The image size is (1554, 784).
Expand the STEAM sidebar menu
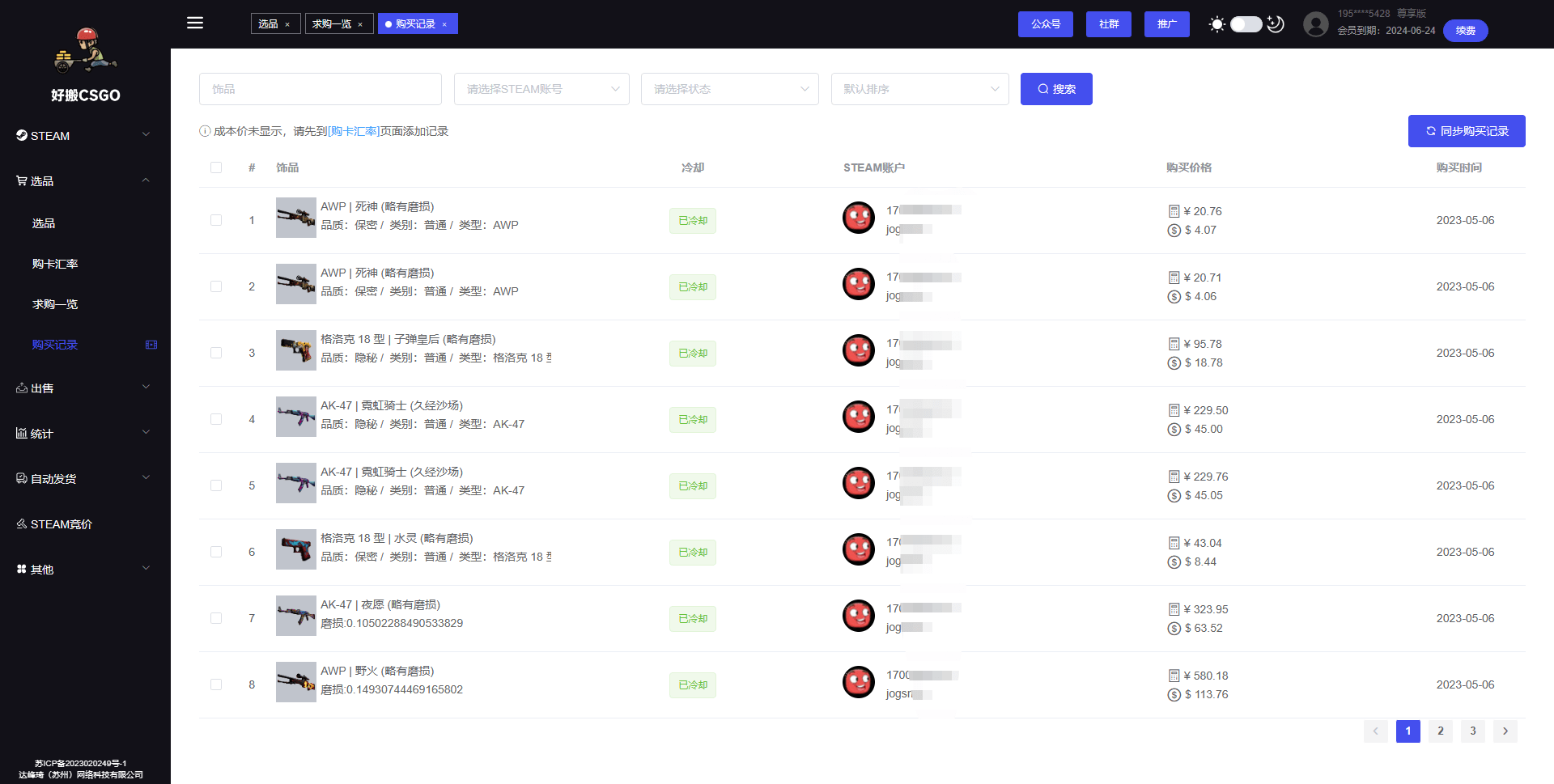click(85, 136)
